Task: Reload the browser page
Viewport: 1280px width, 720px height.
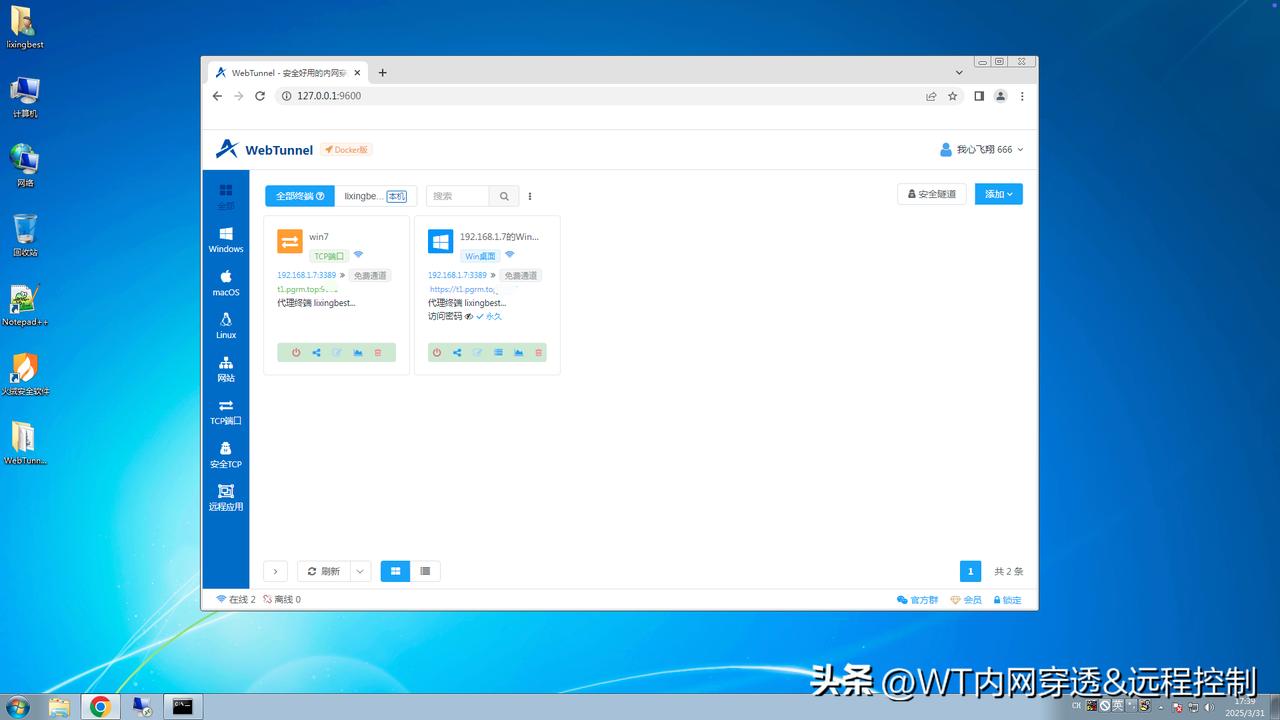Action: [x=260, y=96]
